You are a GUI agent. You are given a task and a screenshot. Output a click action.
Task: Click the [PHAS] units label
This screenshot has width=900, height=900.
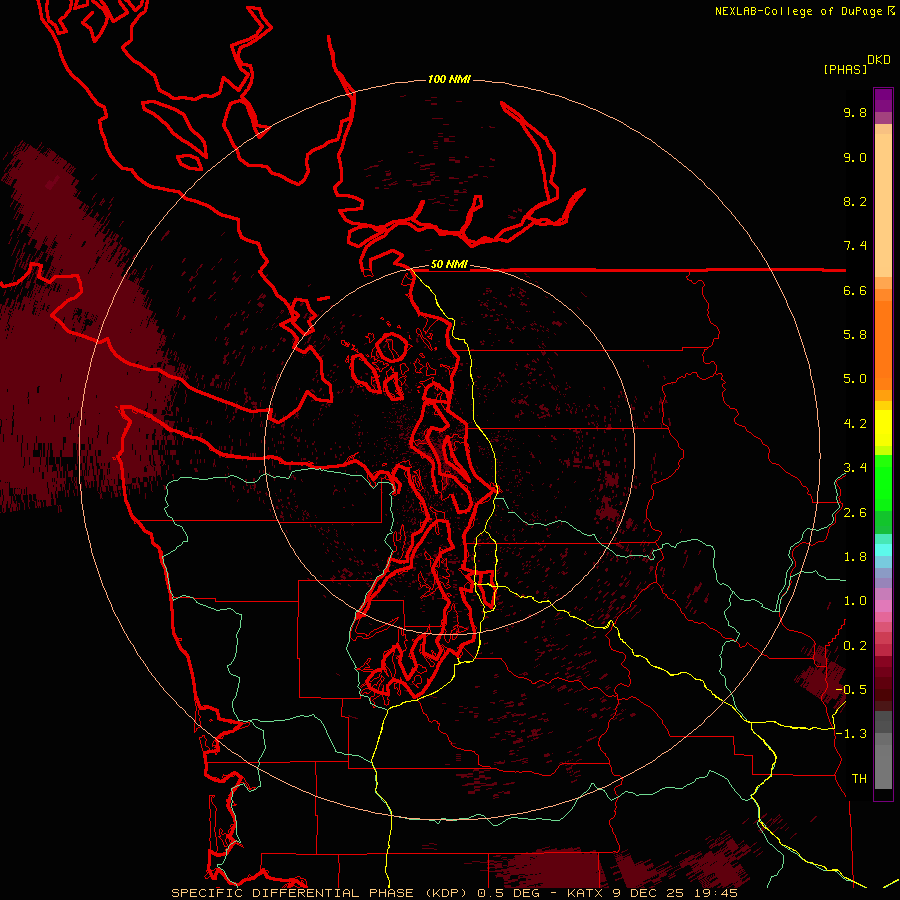point(845,70)
